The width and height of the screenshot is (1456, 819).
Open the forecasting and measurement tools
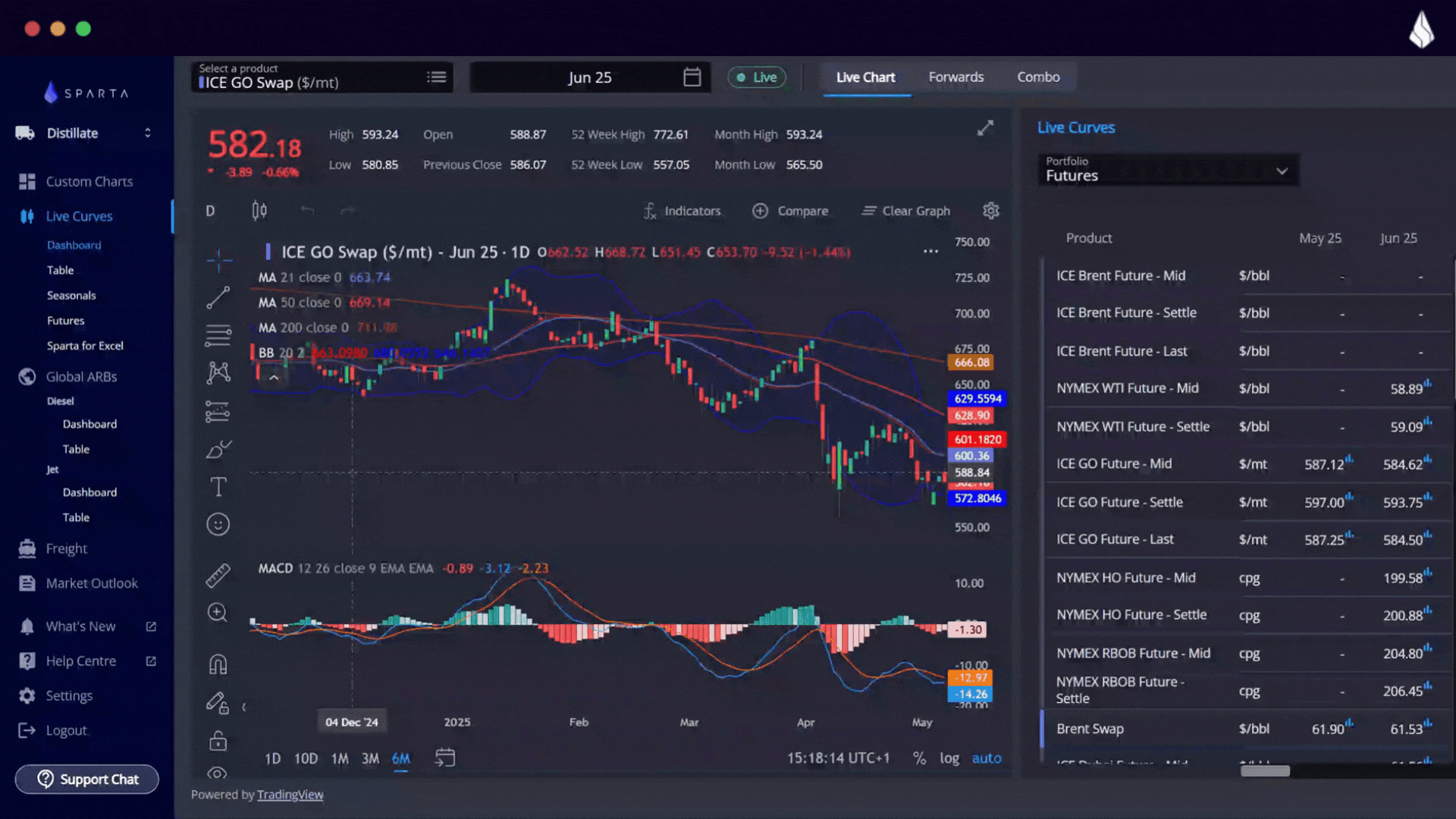coord(218,412)
